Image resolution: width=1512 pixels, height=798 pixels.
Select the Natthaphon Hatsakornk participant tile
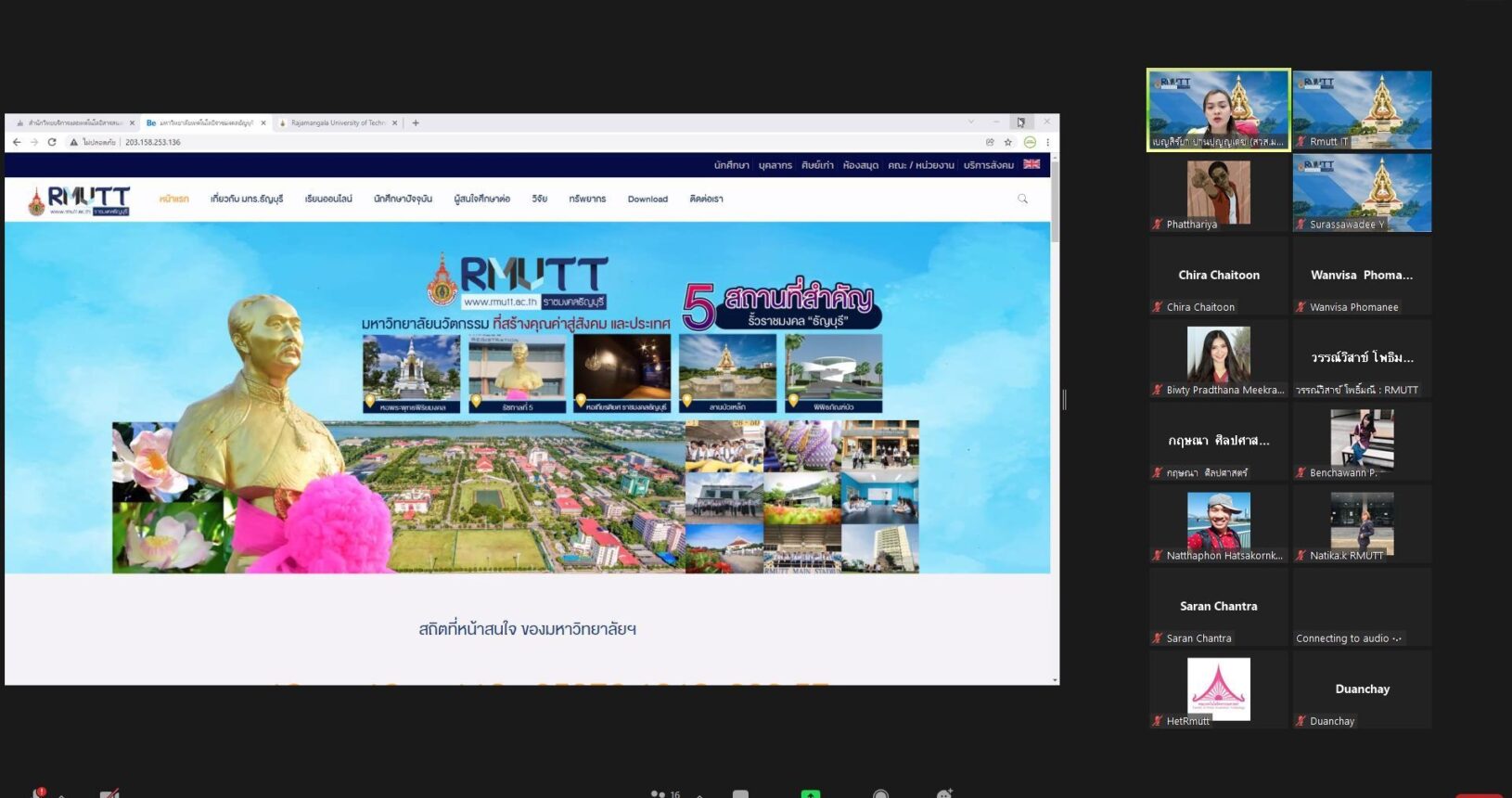pyautogui.click(x=1218, y=524)
